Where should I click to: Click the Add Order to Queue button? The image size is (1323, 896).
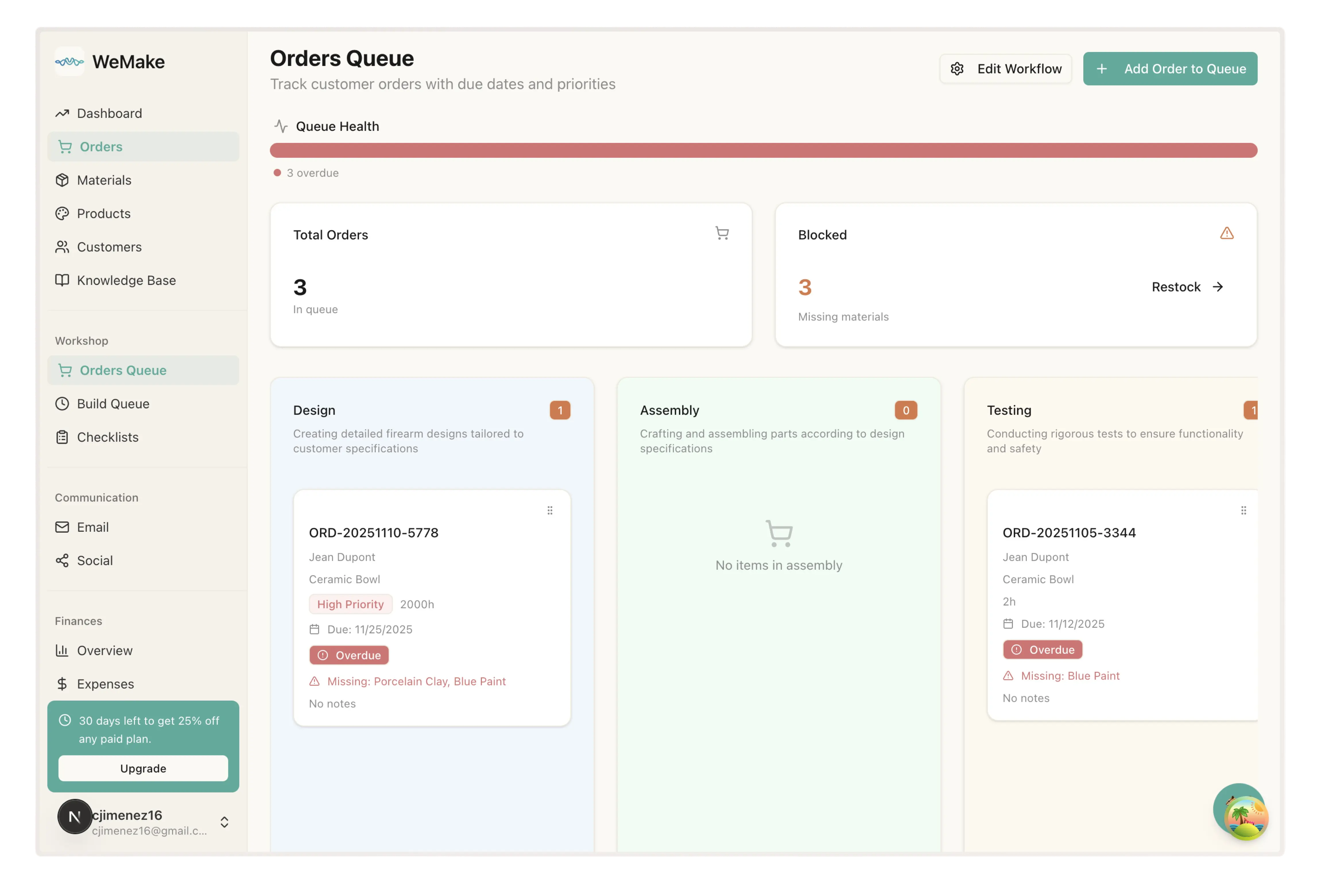click(x=1170, y=68)
